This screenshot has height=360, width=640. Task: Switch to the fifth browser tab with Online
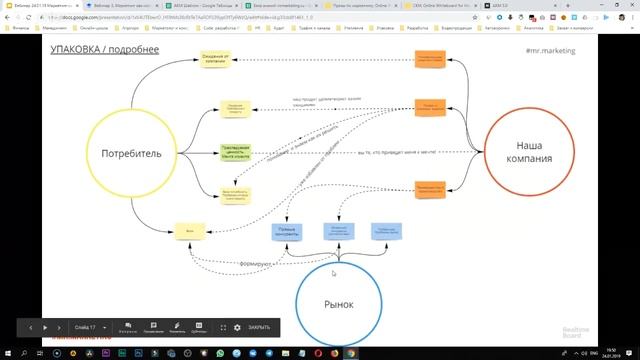point(362,6)
